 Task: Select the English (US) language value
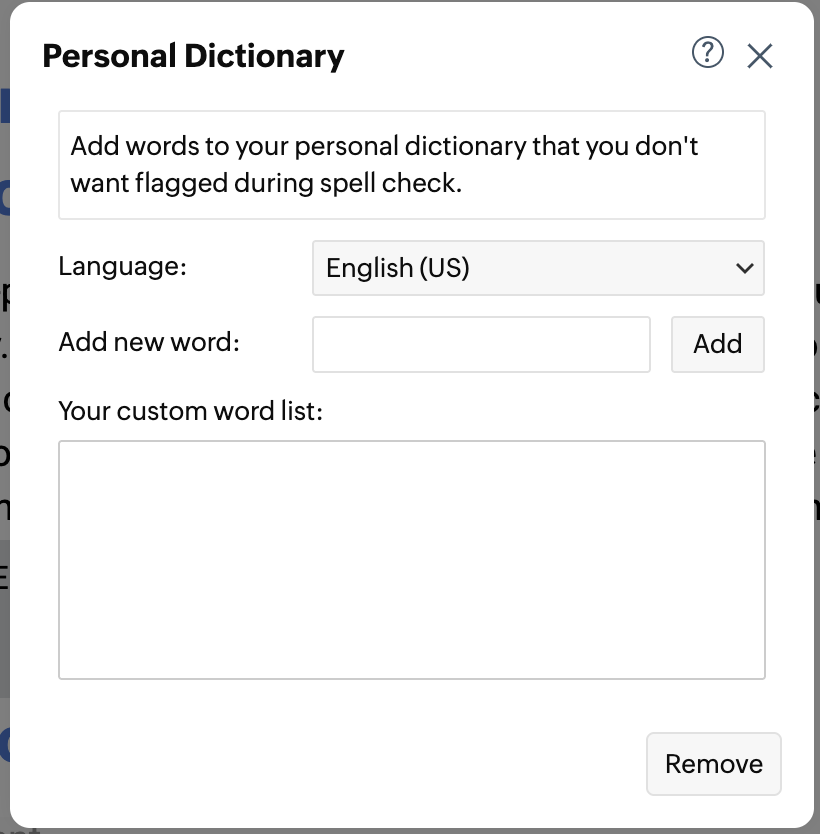398,268
